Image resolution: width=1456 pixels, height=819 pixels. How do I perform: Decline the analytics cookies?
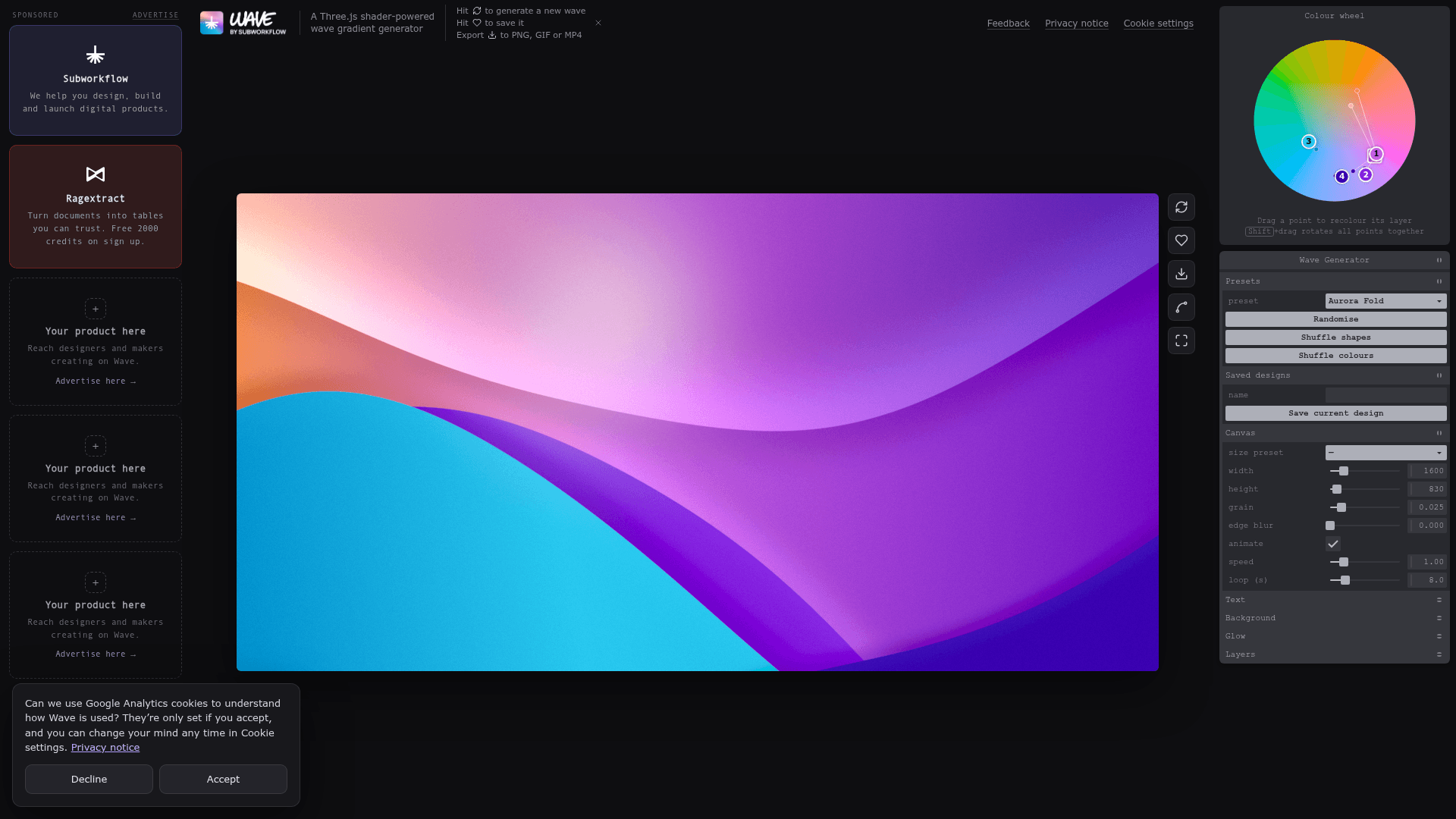89,779
